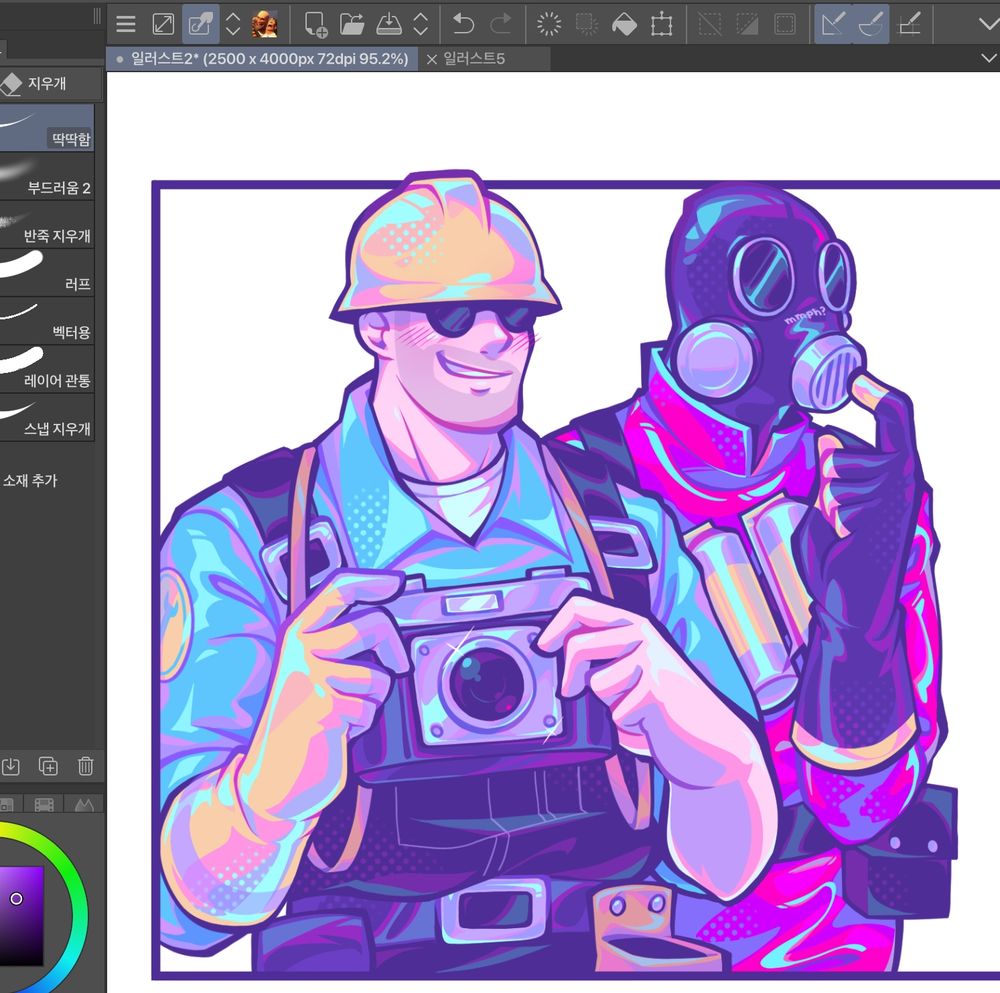Viewport: 1000px width, 993px height.
Task: Toggle Snap to Grid
Action: (909, 24)
